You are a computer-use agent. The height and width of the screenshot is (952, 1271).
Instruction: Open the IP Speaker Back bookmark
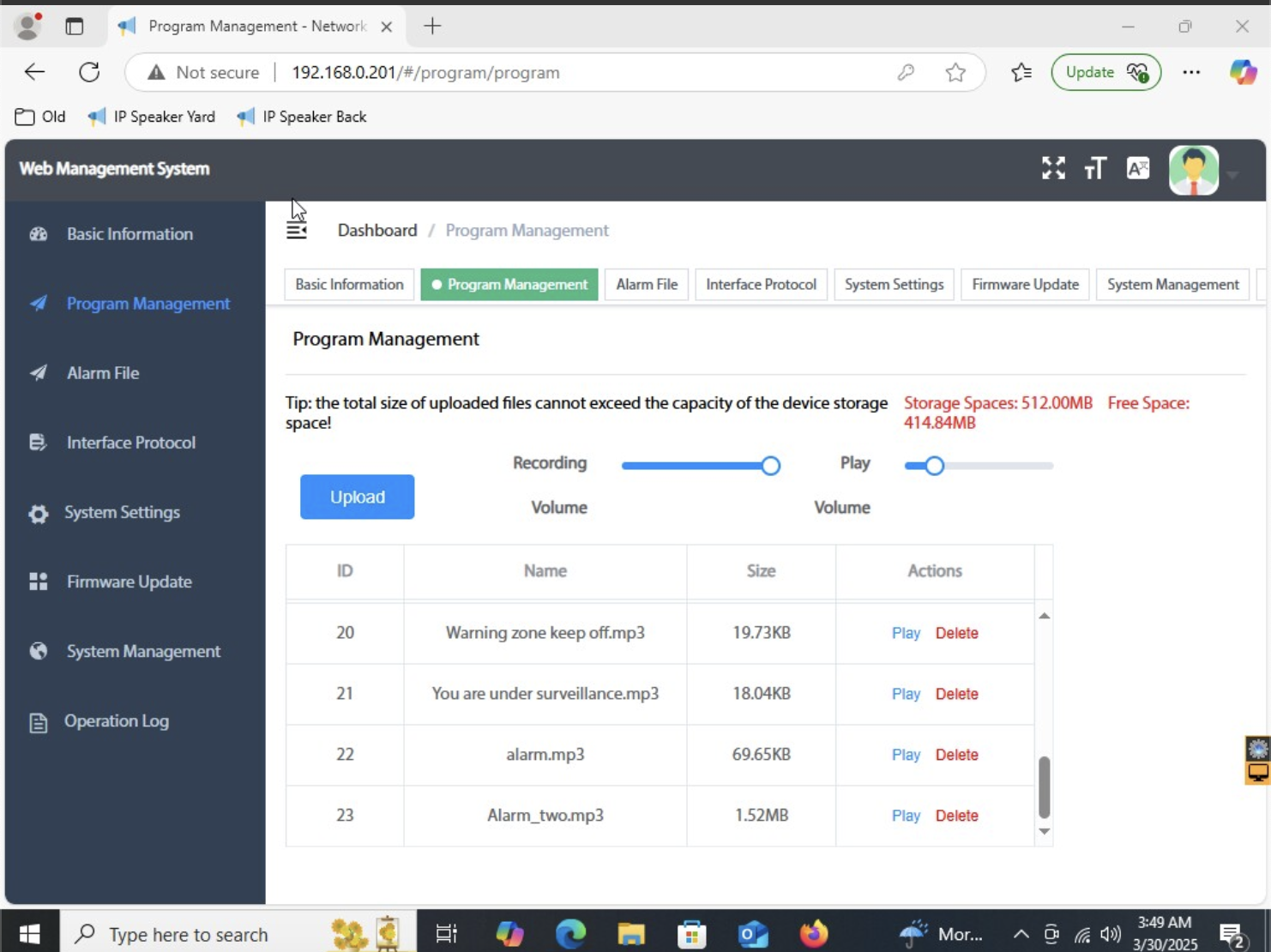coord(302,117)
